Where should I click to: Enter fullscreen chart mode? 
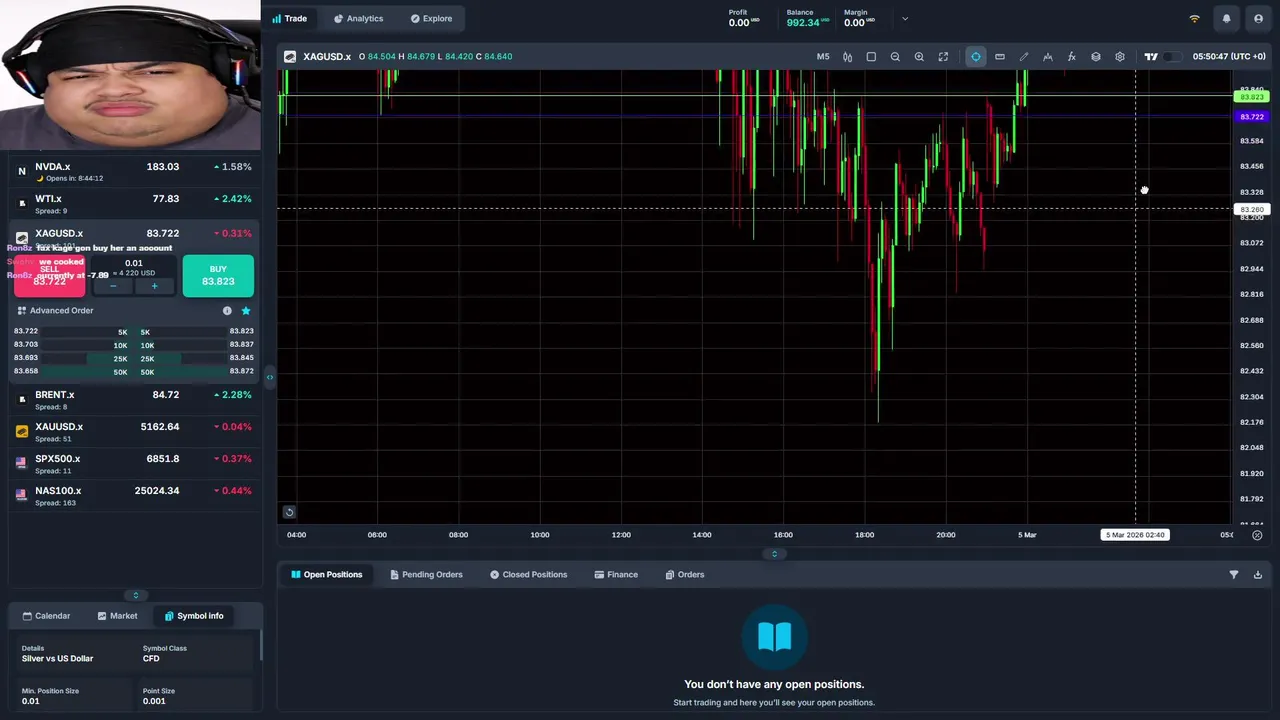point(943,57)
